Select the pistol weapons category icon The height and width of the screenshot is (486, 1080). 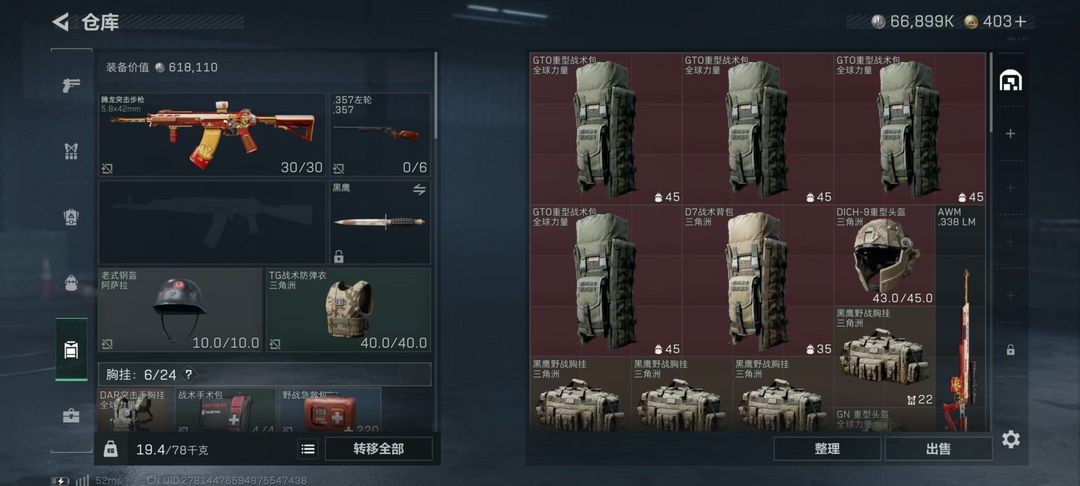71,85
